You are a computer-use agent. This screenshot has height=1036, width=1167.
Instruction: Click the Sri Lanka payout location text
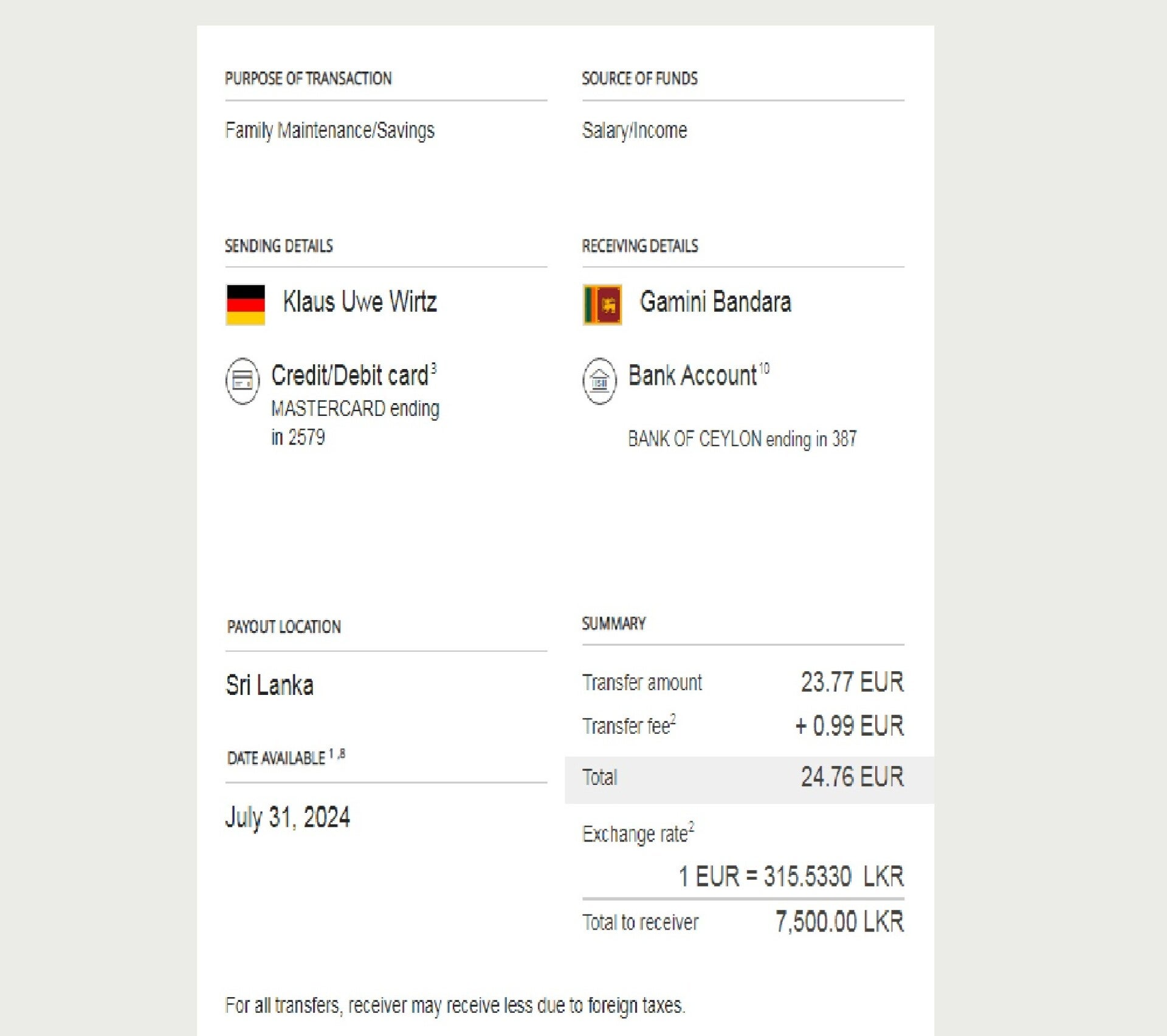point(269,685)
